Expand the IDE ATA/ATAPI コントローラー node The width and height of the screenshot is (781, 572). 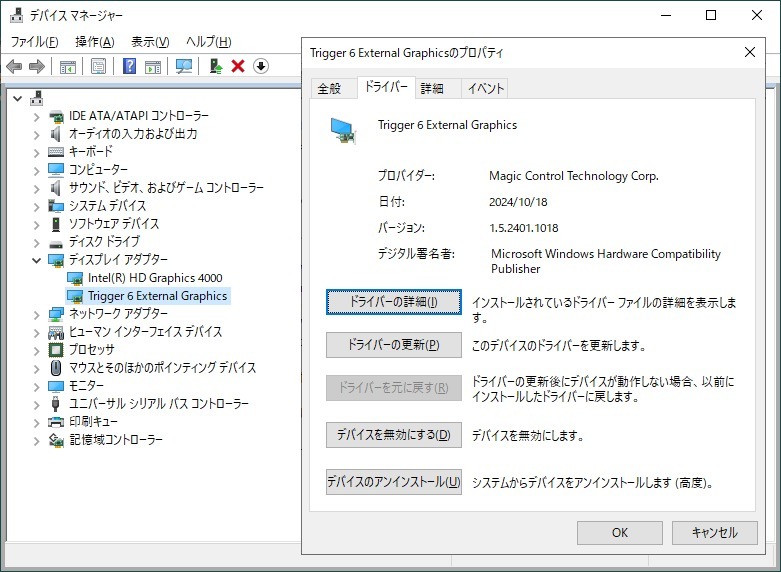point(36,117)
